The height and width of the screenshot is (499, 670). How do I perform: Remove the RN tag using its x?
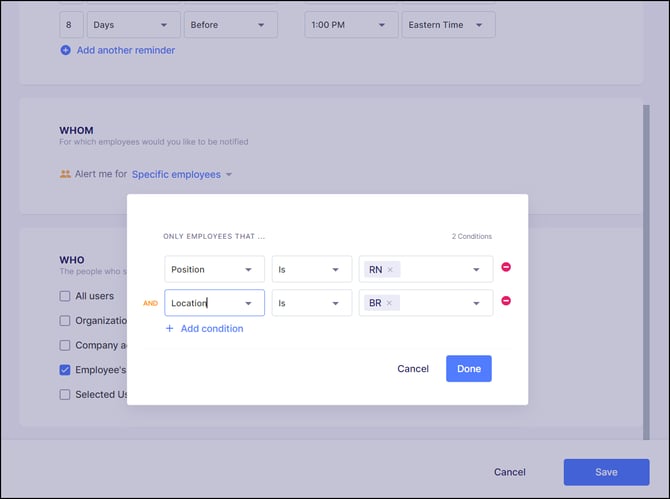(390, 270)
